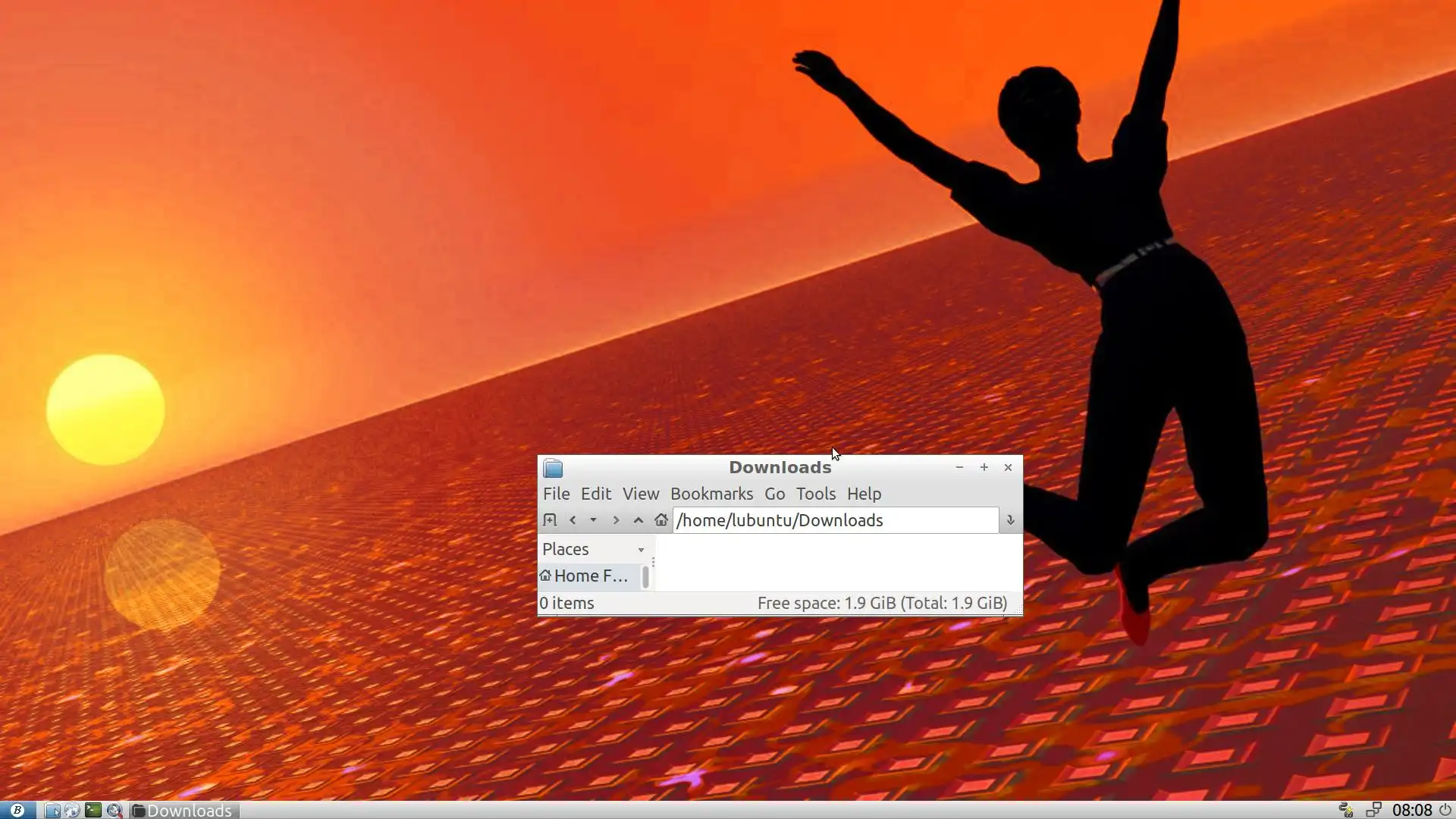The width and height of the screenshot is (1456, 819).
Task: Go up to the parent folder
Action: (x=639, y=520)
